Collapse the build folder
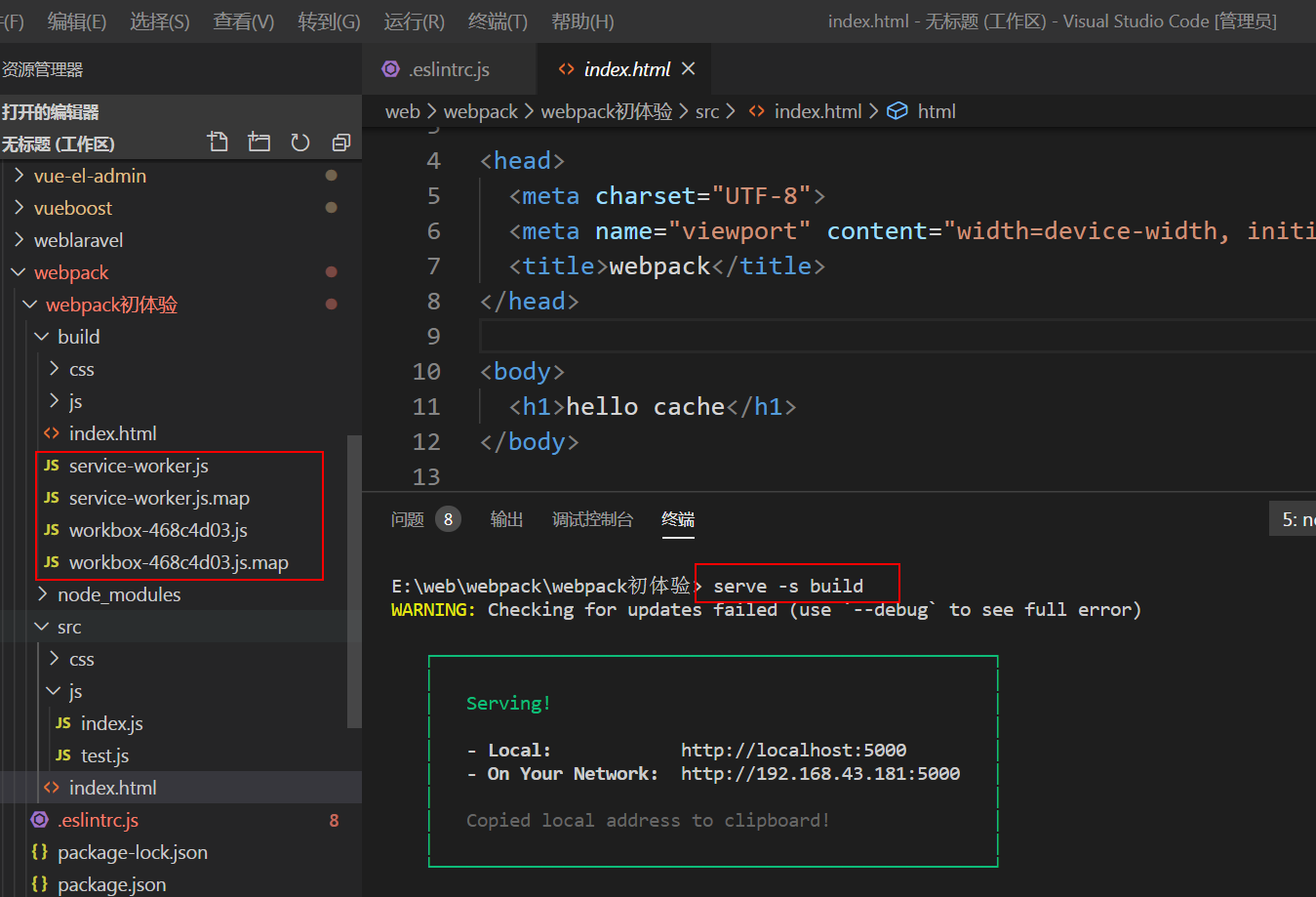 coord(78,337)
